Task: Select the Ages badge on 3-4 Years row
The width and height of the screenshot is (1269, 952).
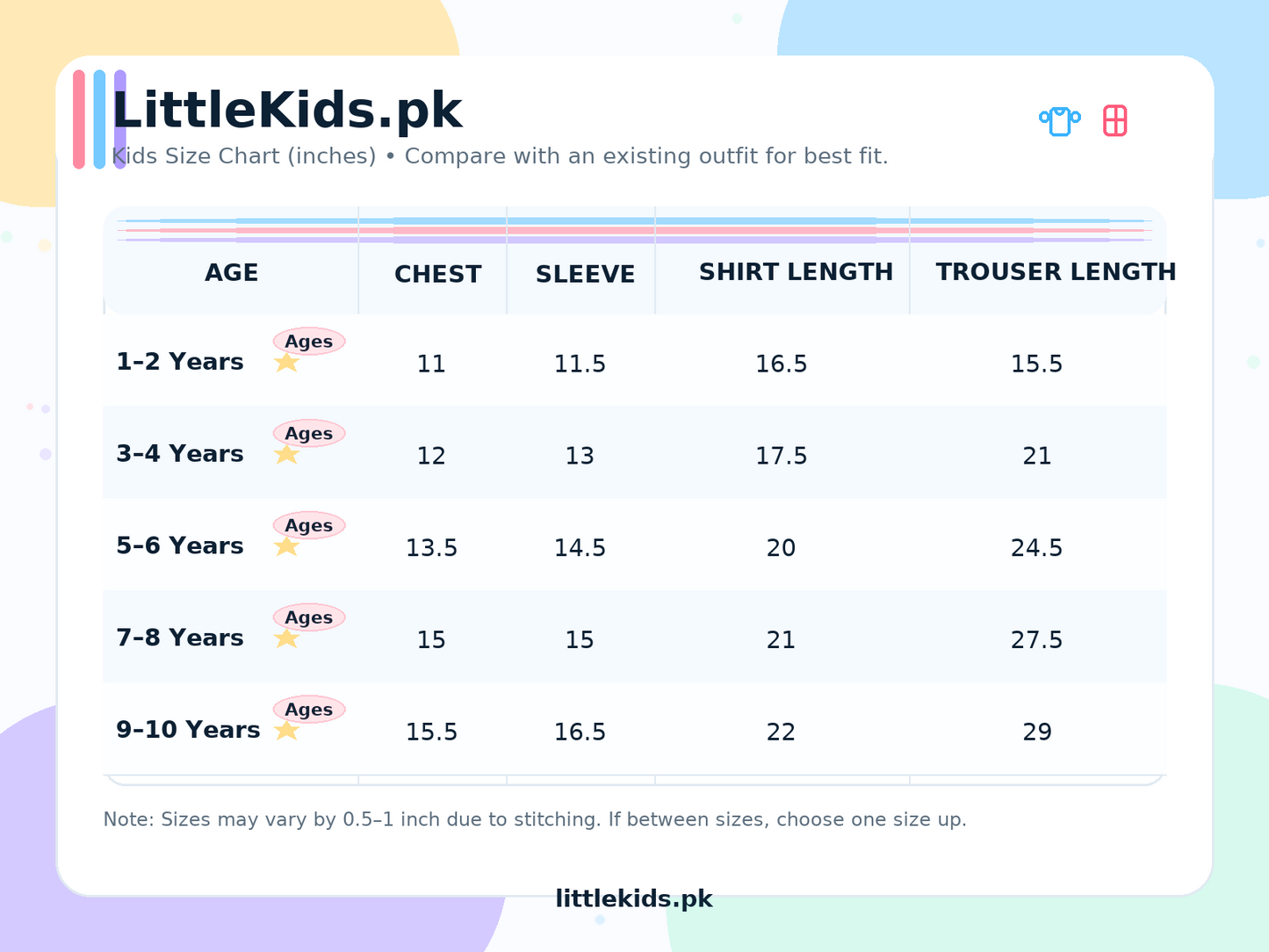Action: tap(309, 434)
